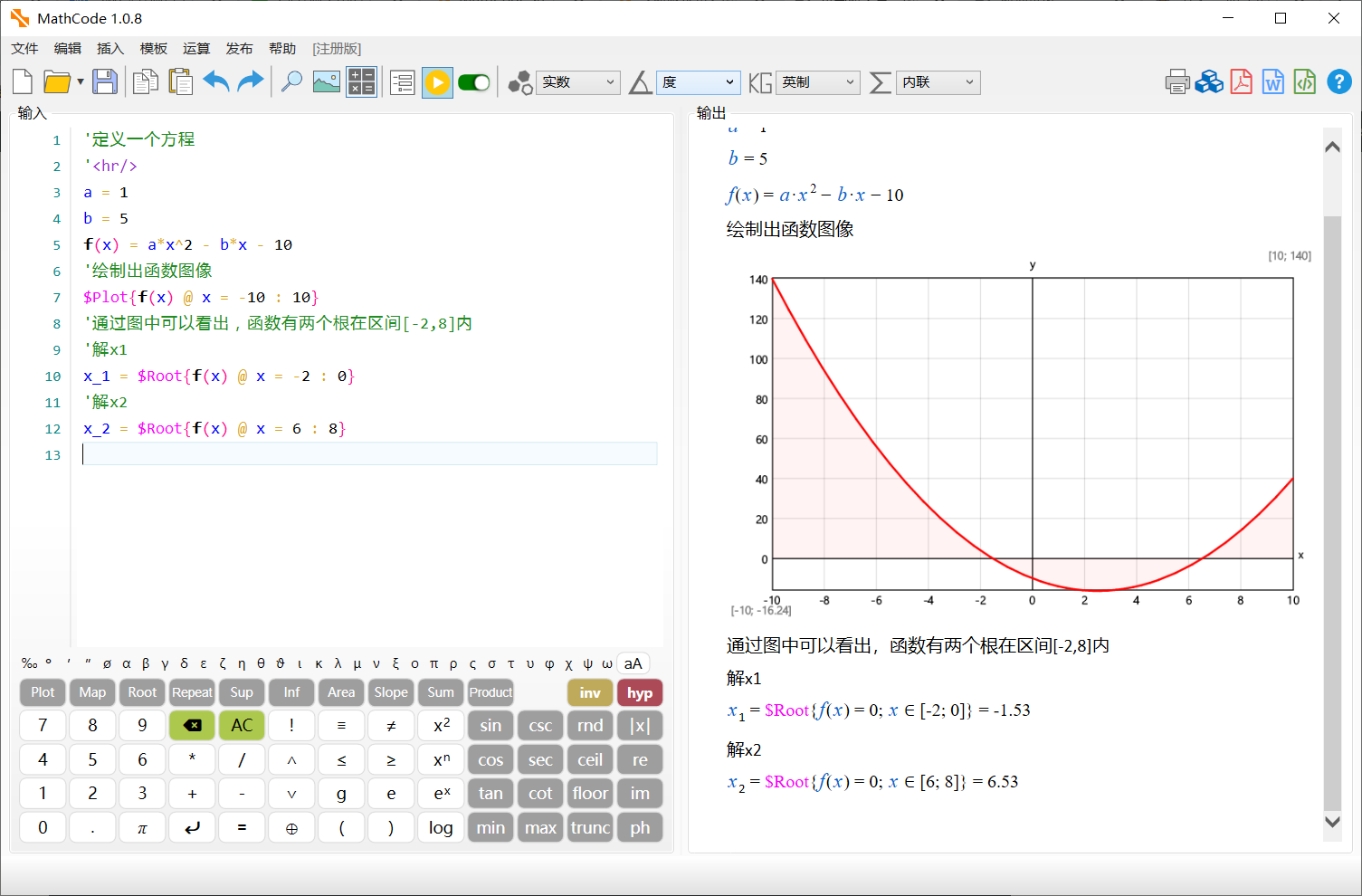The width and height of the screenshot is (1362, 896).
Task: Click code line '$Plot{f(x) @ x = -10 : 10}'
Action: 201,297
